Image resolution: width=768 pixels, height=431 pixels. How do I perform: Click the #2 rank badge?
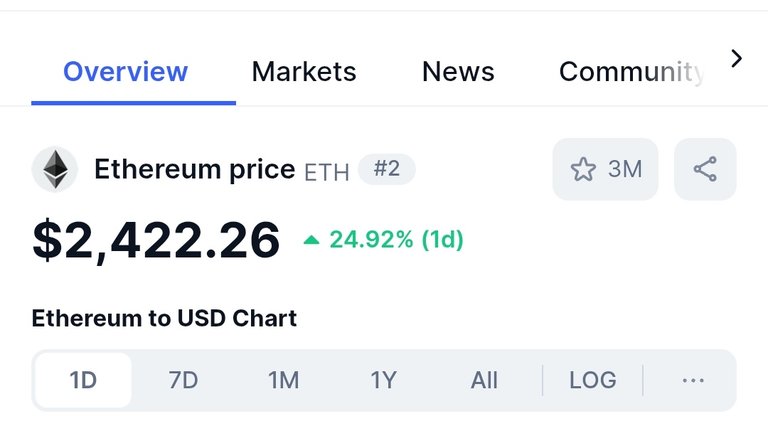pos(387,169)
